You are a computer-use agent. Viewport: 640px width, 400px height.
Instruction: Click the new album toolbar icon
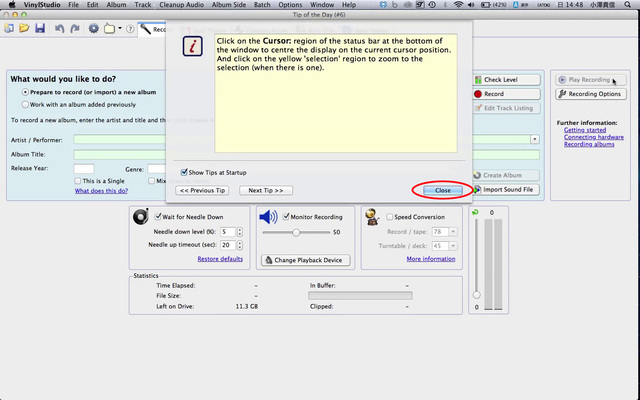pyautogui.click(x=9, y=29)
